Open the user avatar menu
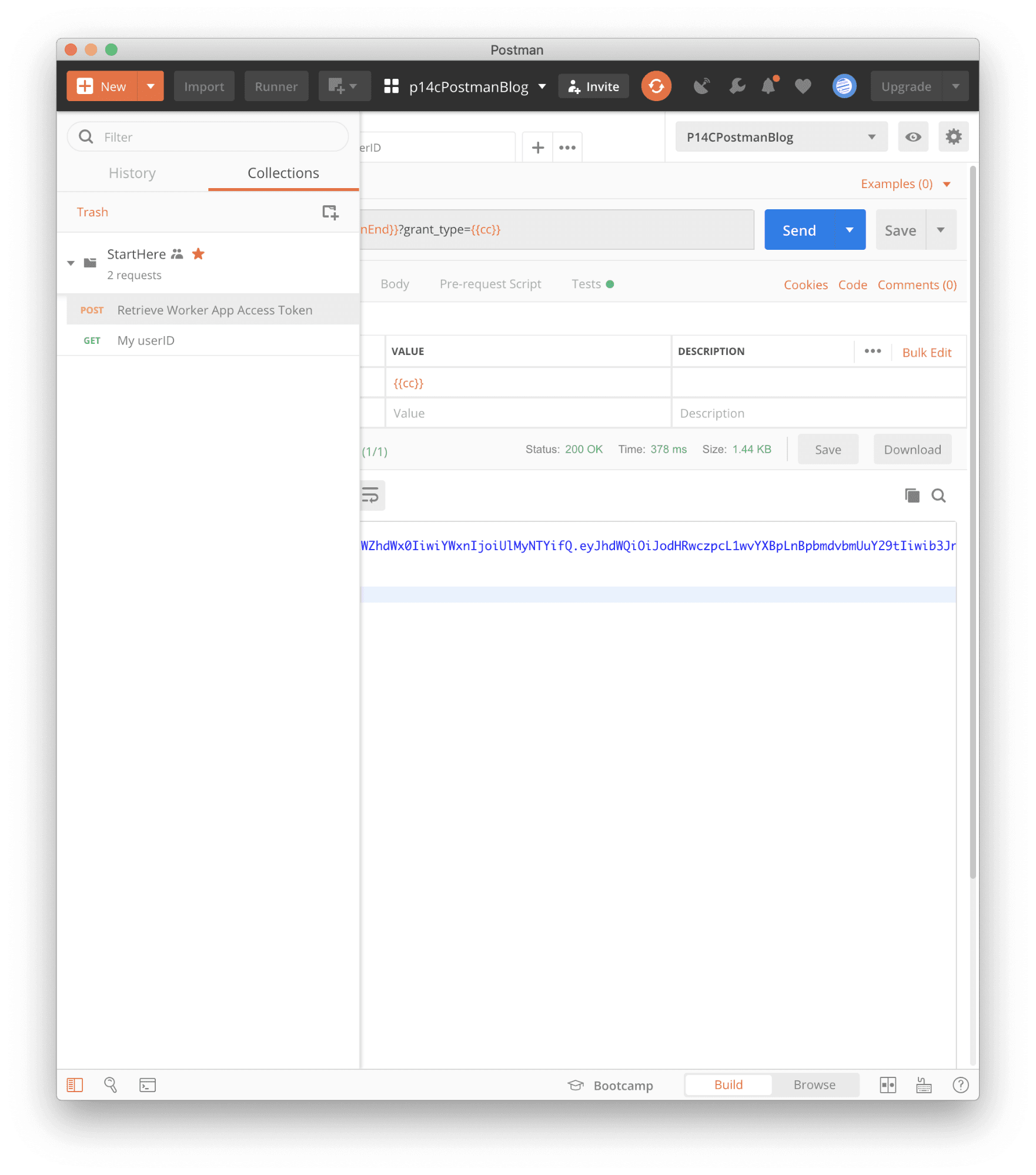The image size is (1036, 1175). tap(844, 86)
